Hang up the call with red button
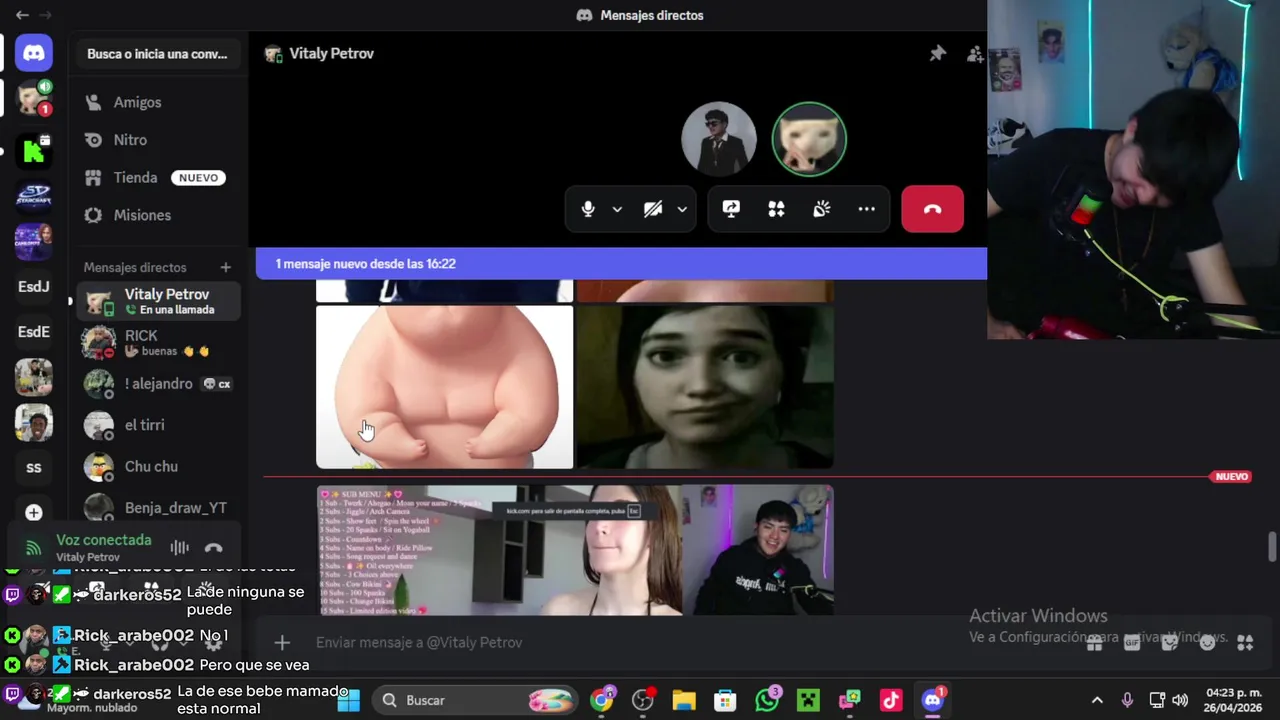Image resolution: width=1280 pixels, height=720 pixels. pos(932,209)
